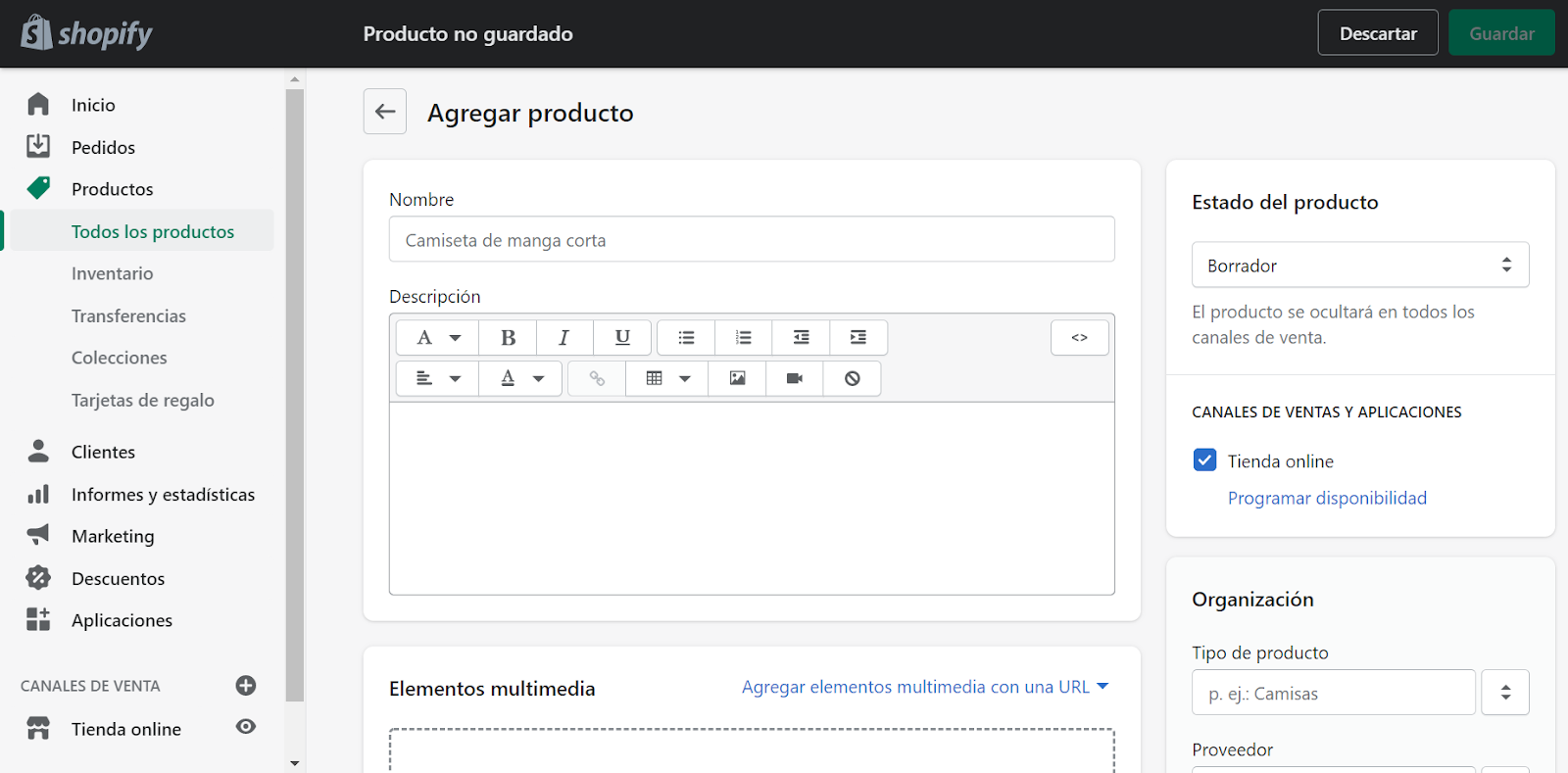
Task: View online store via eye icon
Action: [246, 726]
